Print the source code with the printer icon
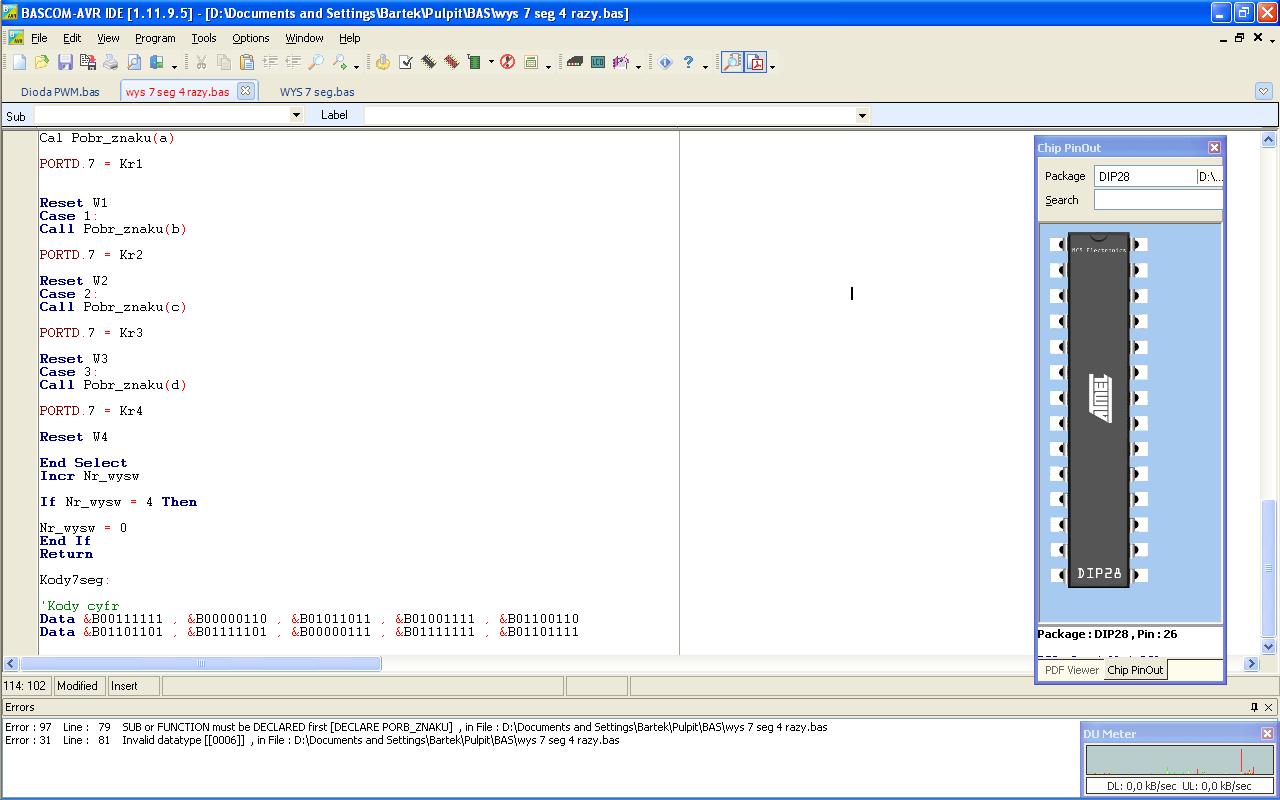Image resolution: width=1280 pixels, height=800 pixels. point(111,63)
